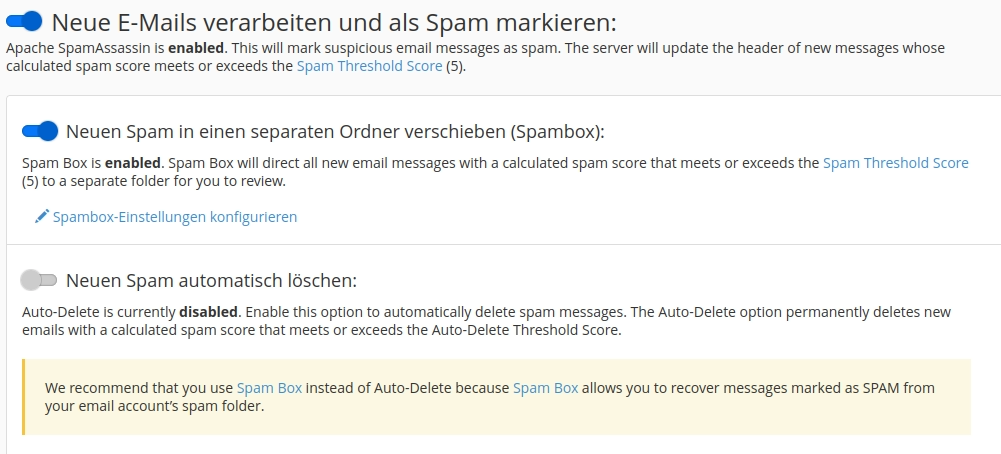Click the '(5)' value before 'to a separate folder'
The image size is (1001, 454).
coord(31,181)
